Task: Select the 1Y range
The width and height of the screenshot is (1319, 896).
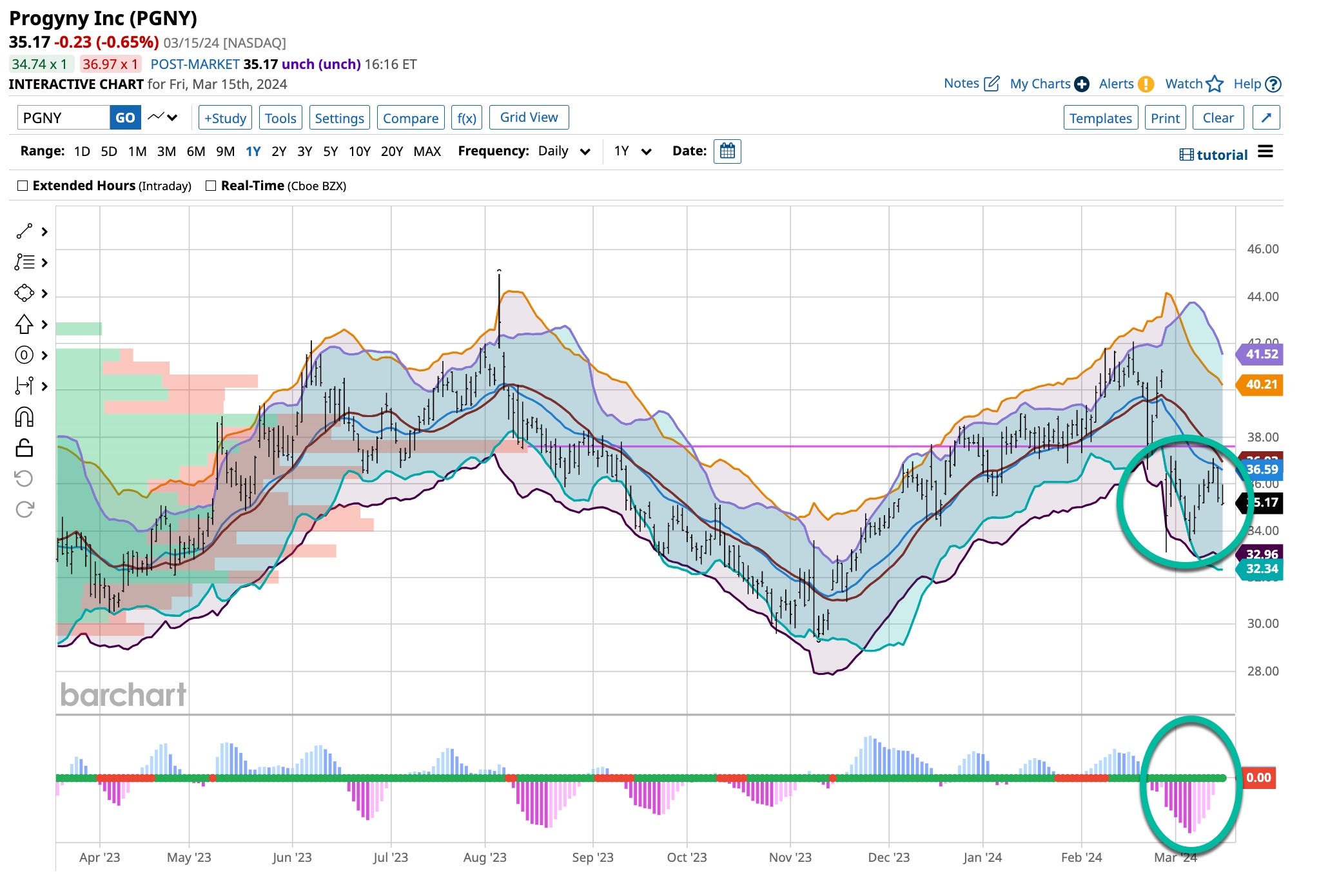Action: (253, 151)
